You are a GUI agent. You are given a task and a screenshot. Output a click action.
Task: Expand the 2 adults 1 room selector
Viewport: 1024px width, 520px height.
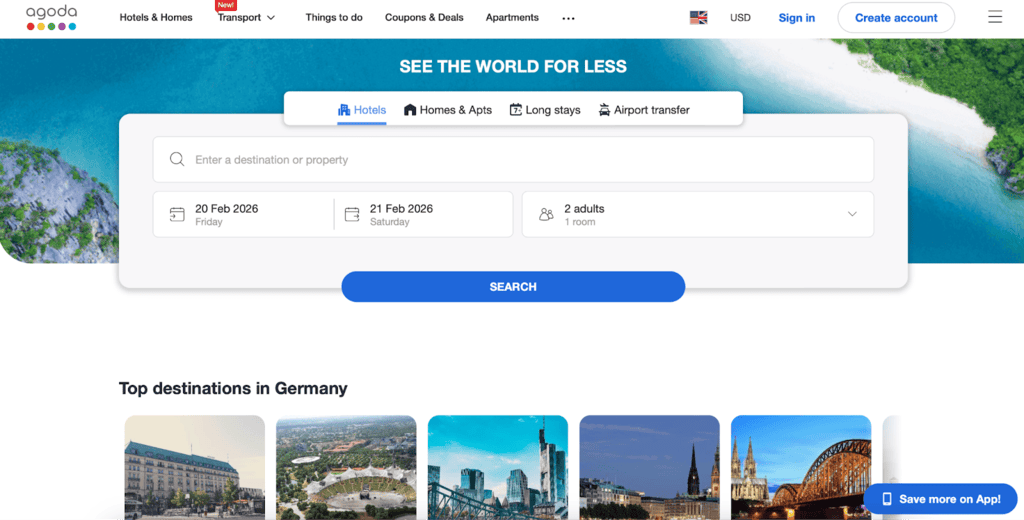coord(697,214)
